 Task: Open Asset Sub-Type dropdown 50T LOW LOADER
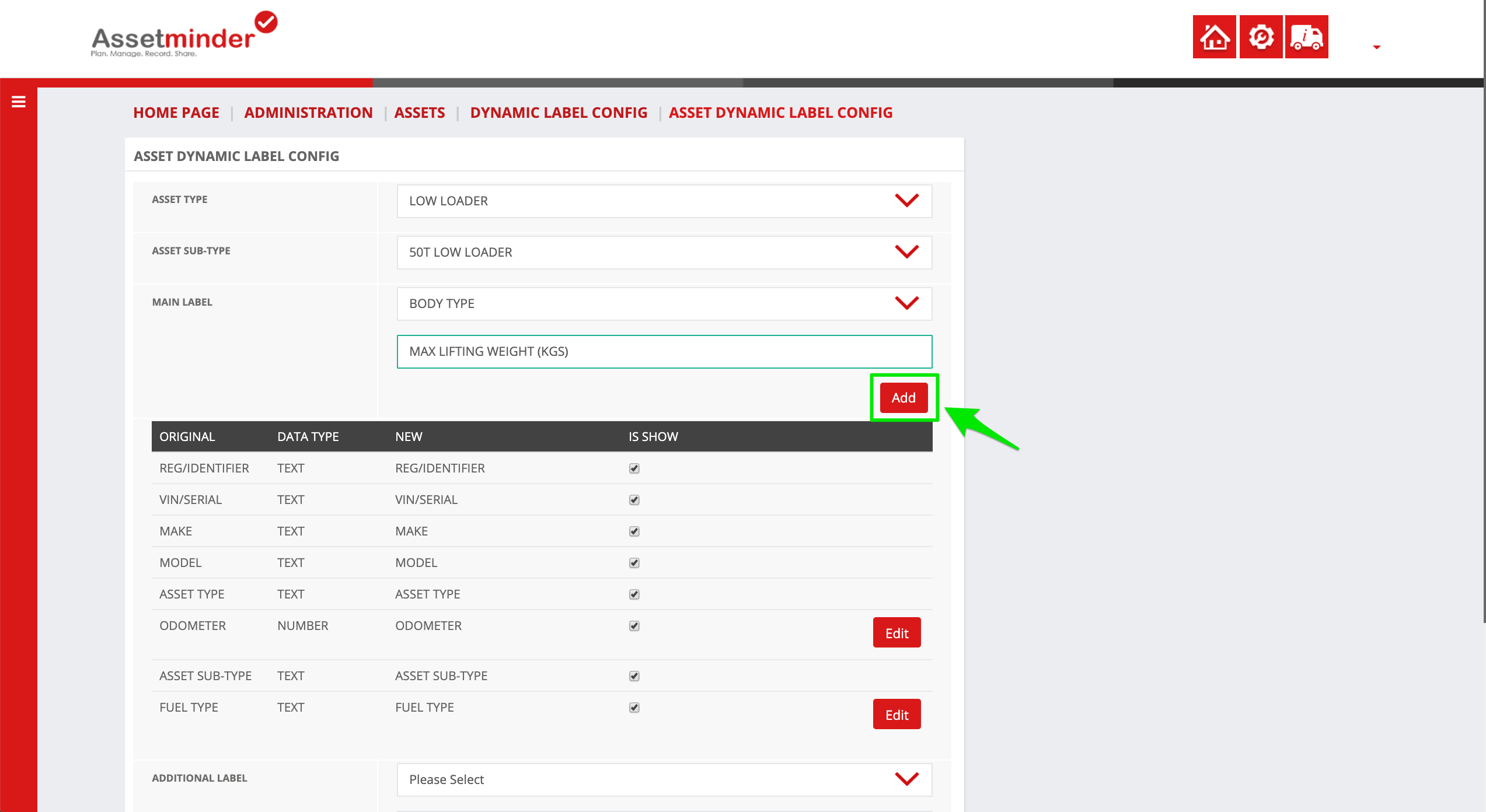pyautogui.click(x=664, y=253)
